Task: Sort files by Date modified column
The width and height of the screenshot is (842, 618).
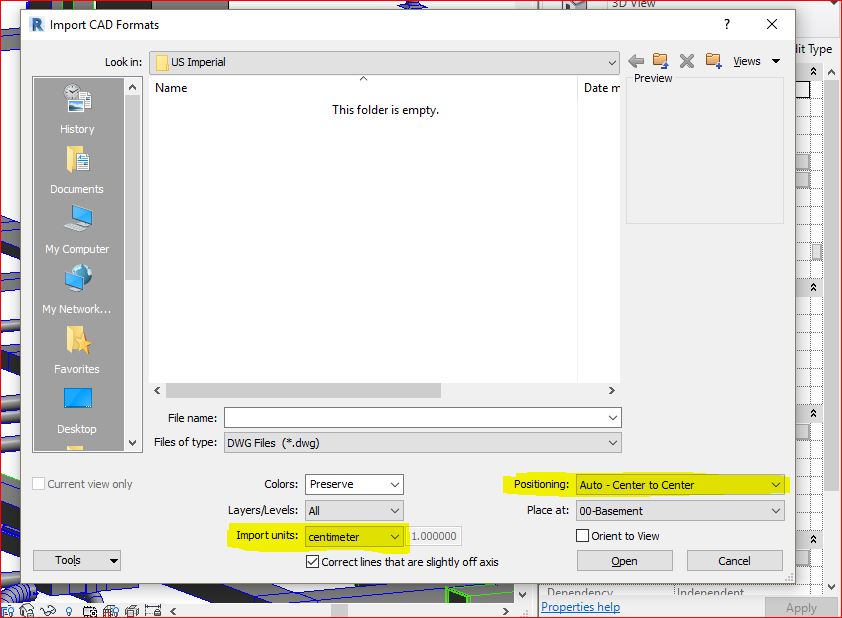Action: (x=601, y=88)
